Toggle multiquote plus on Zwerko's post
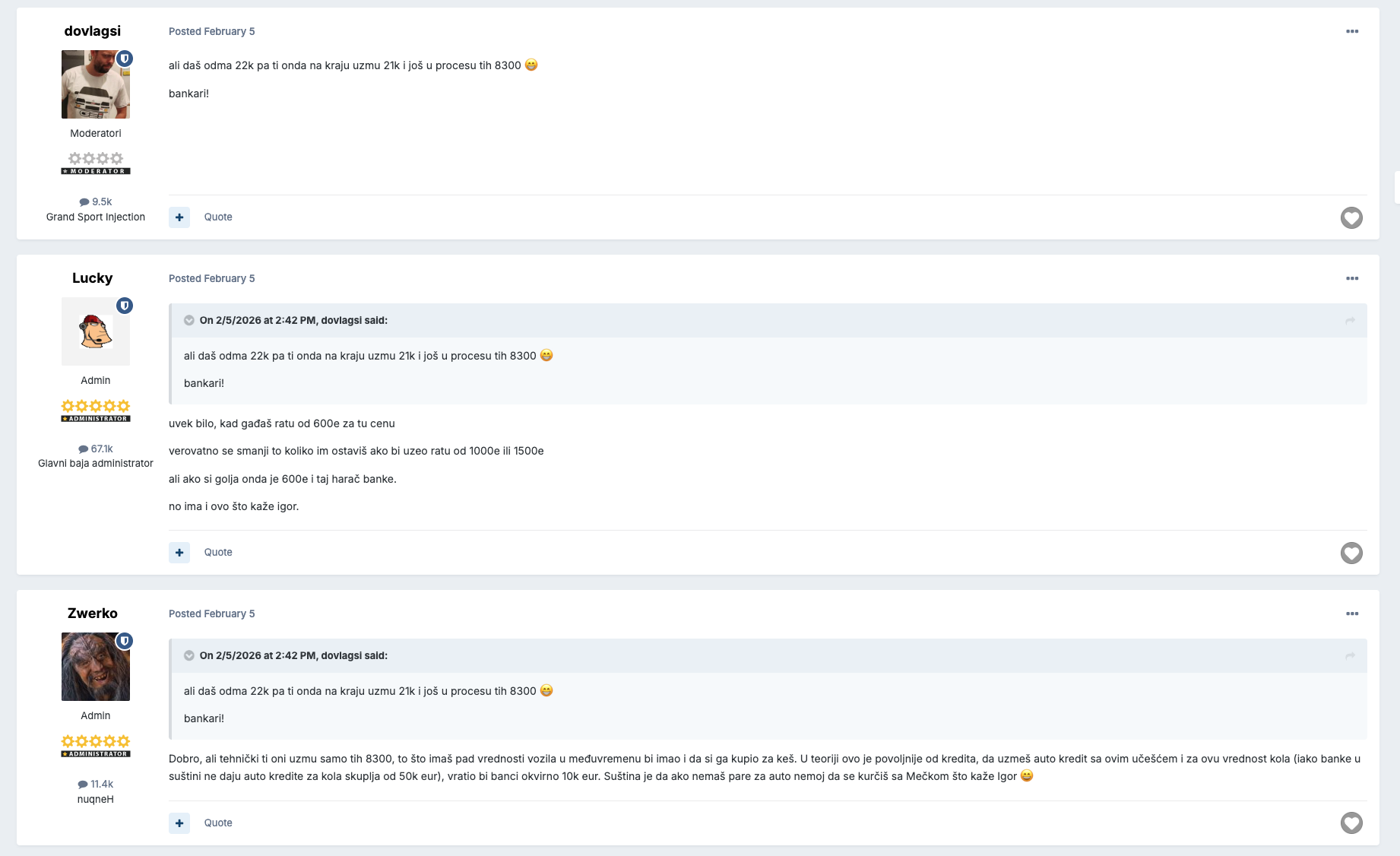 click(x=179, y=823)
